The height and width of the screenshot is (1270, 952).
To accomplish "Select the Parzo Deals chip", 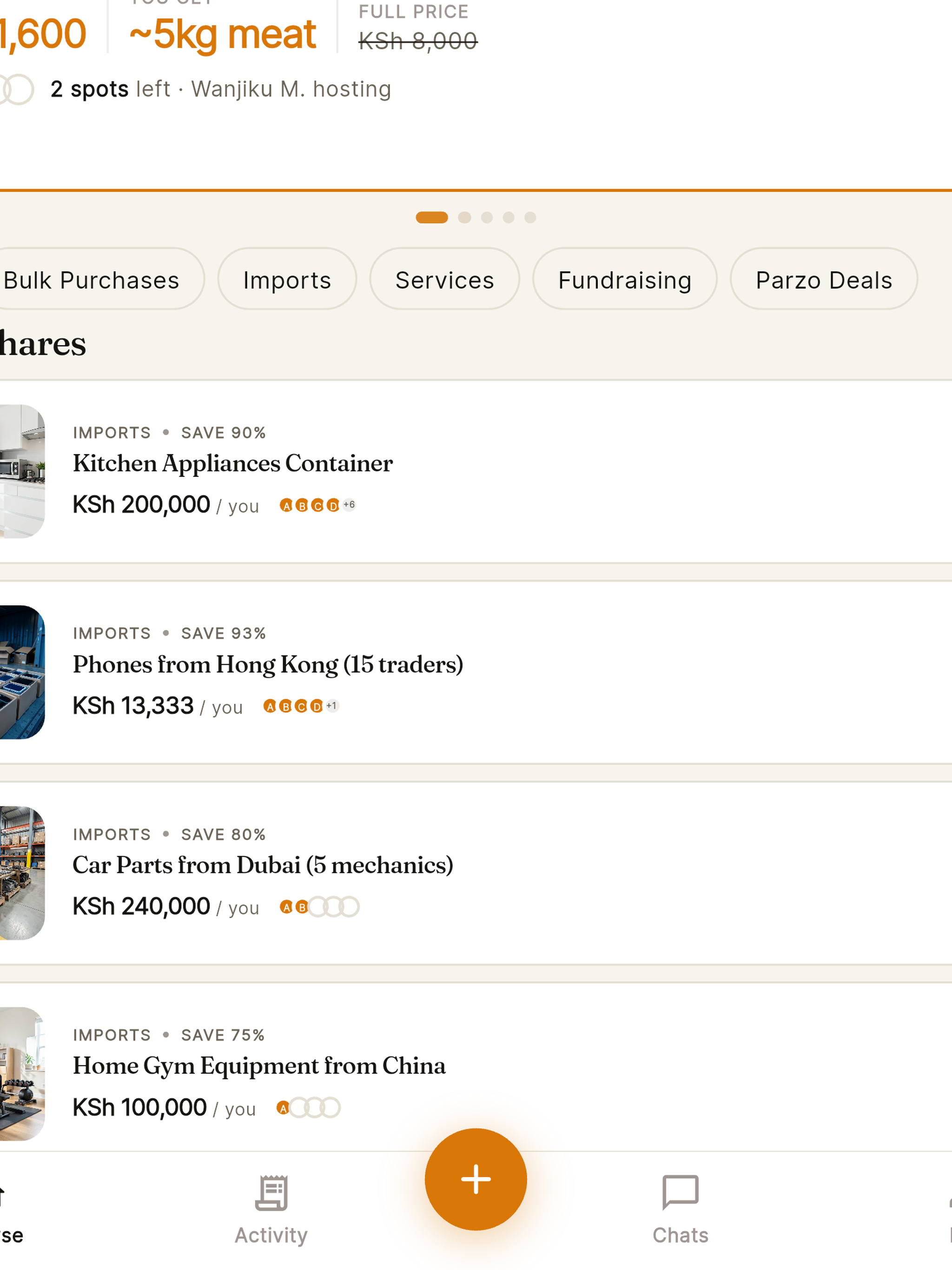I will (823, 279).
